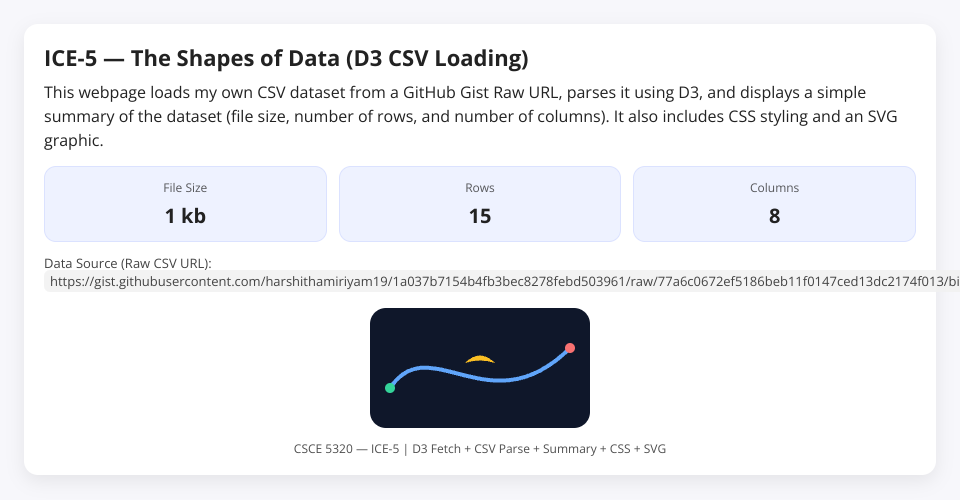Click the "File Size" label
This screenshot has height=500, width=960.
click(185, 187)
